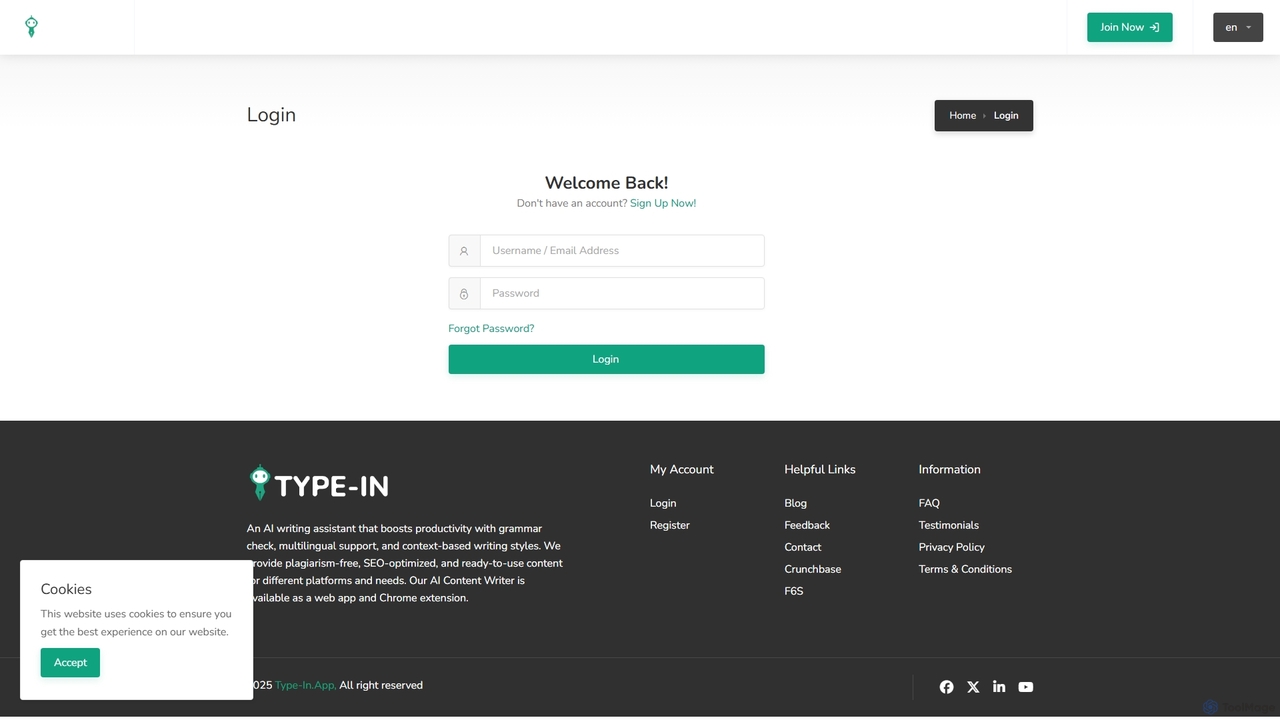Open the Terms & Conditions footer link

point(965,569)
